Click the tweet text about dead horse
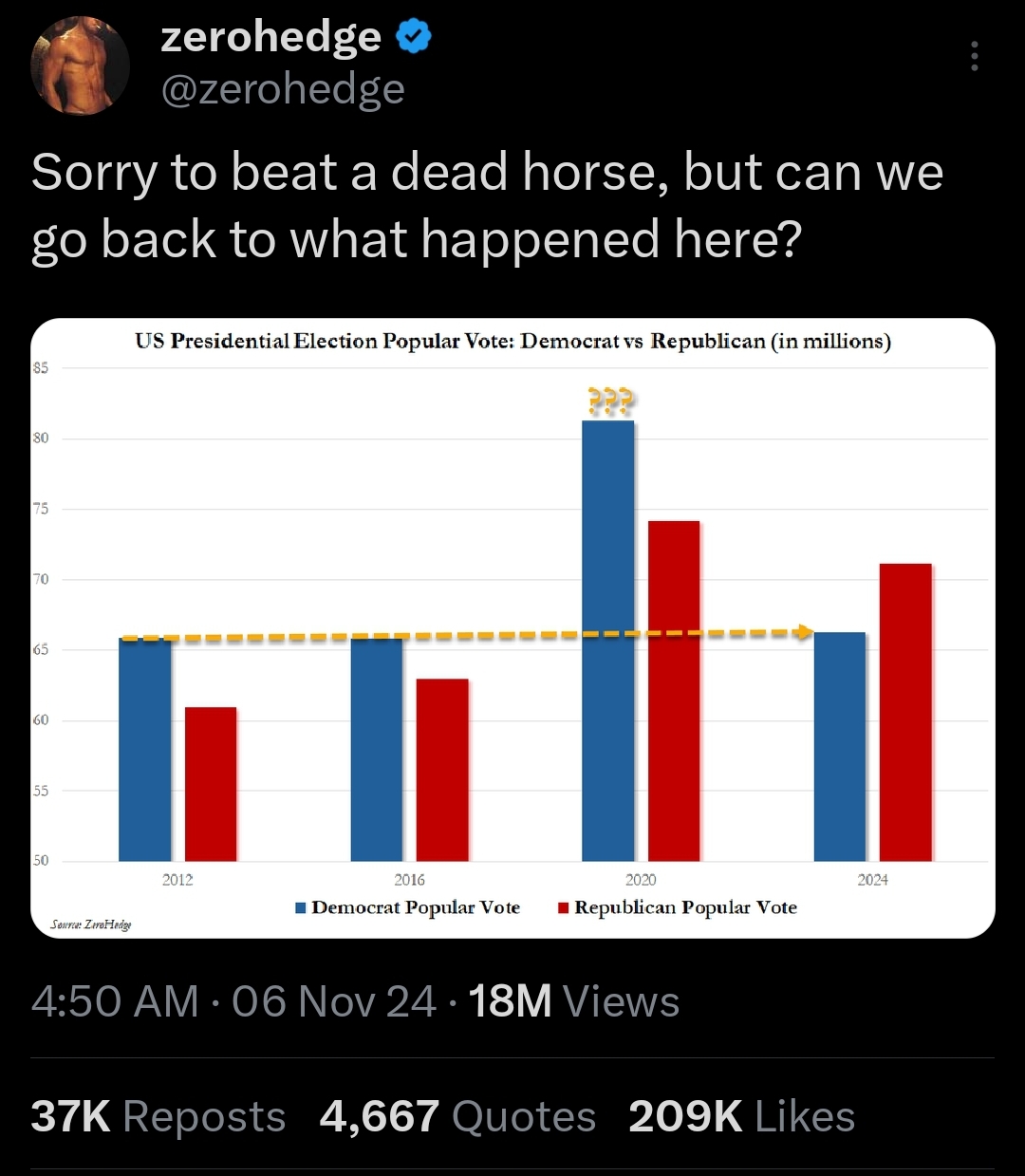 coord(487,205)
